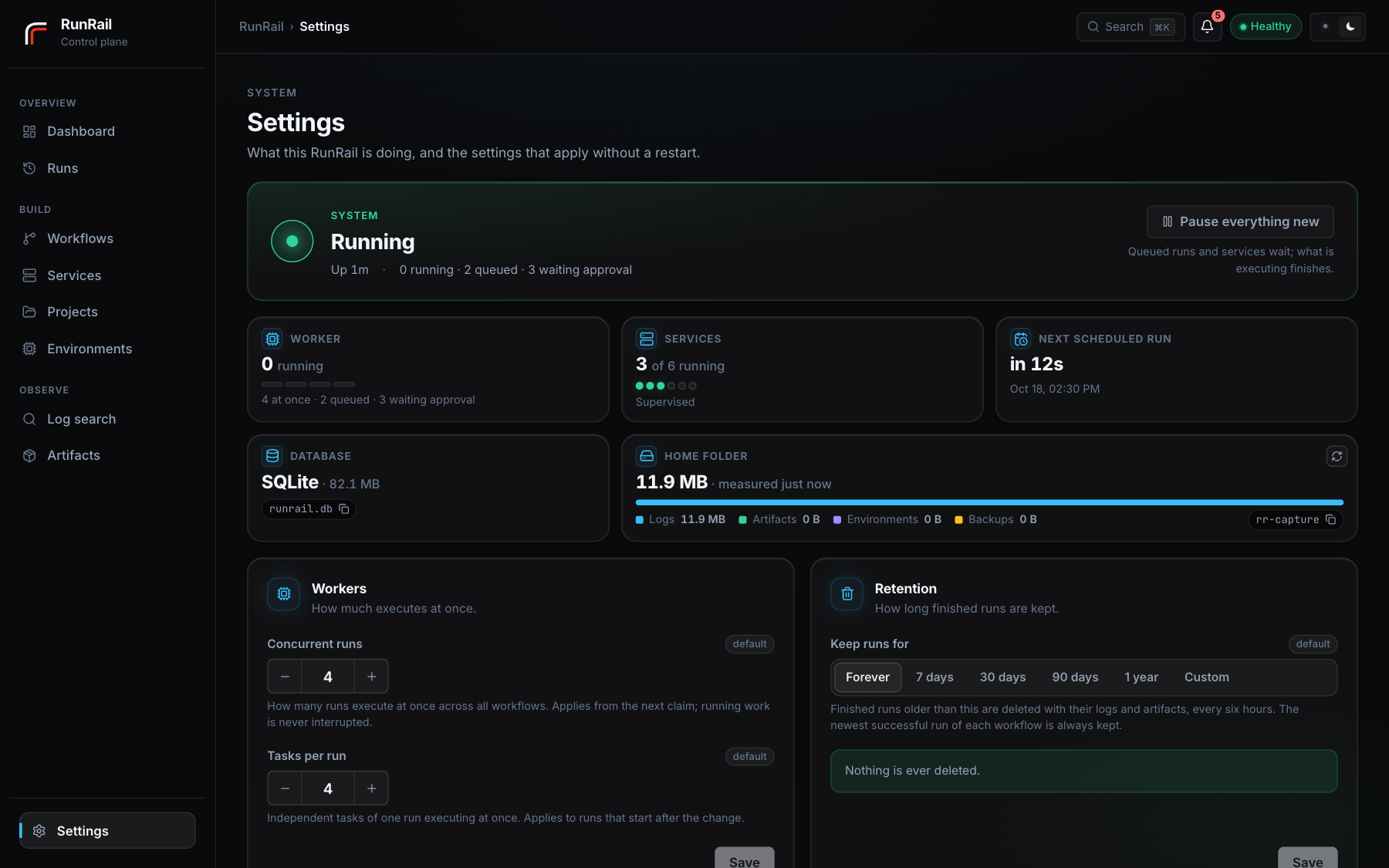Screen dimensions: 1389x868
Task: Click the Worker card chip icon
Action: [272, 339]
